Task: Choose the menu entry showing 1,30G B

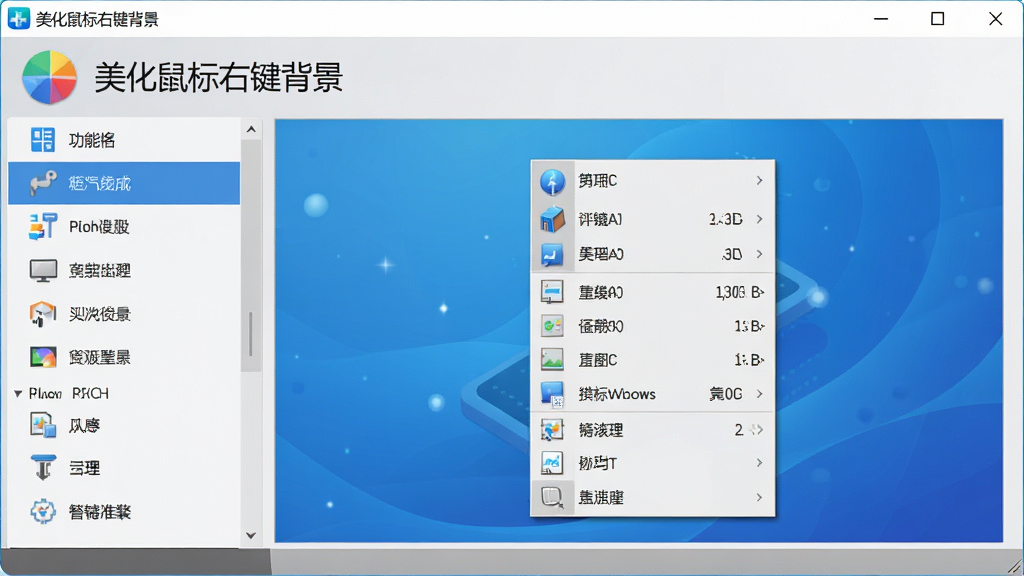Action: (653, 292)
